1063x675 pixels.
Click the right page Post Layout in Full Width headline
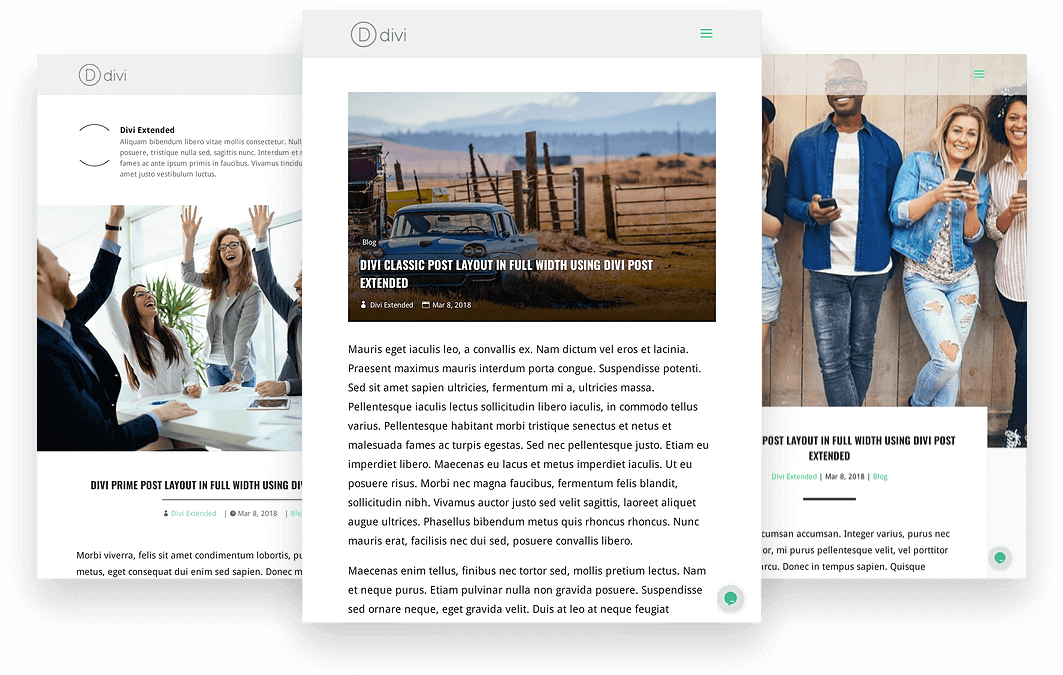[858, 448]
